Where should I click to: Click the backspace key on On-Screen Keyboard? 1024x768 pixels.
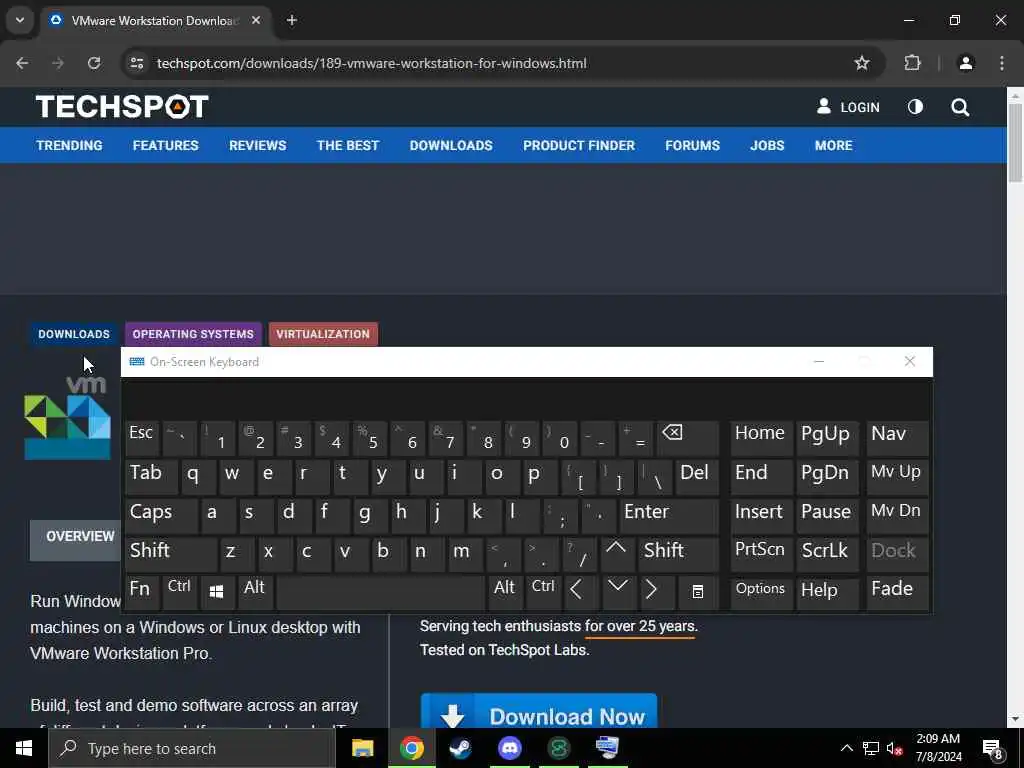688,438
